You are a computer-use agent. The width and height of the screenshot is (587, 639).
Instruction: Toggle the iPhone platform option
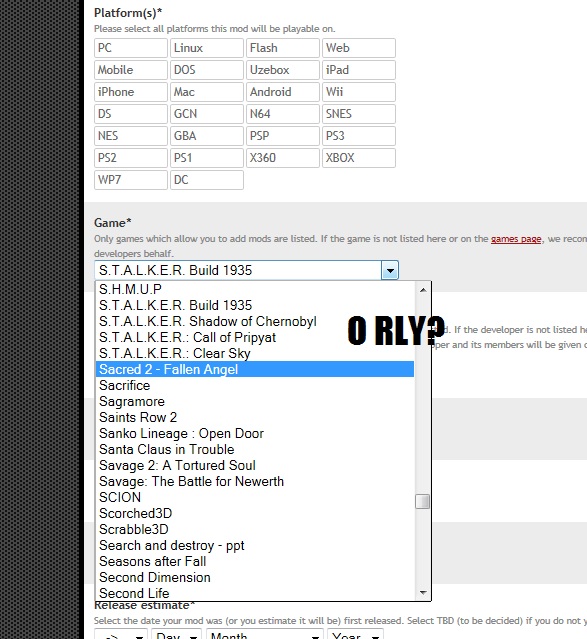click(x=131, y=92)
